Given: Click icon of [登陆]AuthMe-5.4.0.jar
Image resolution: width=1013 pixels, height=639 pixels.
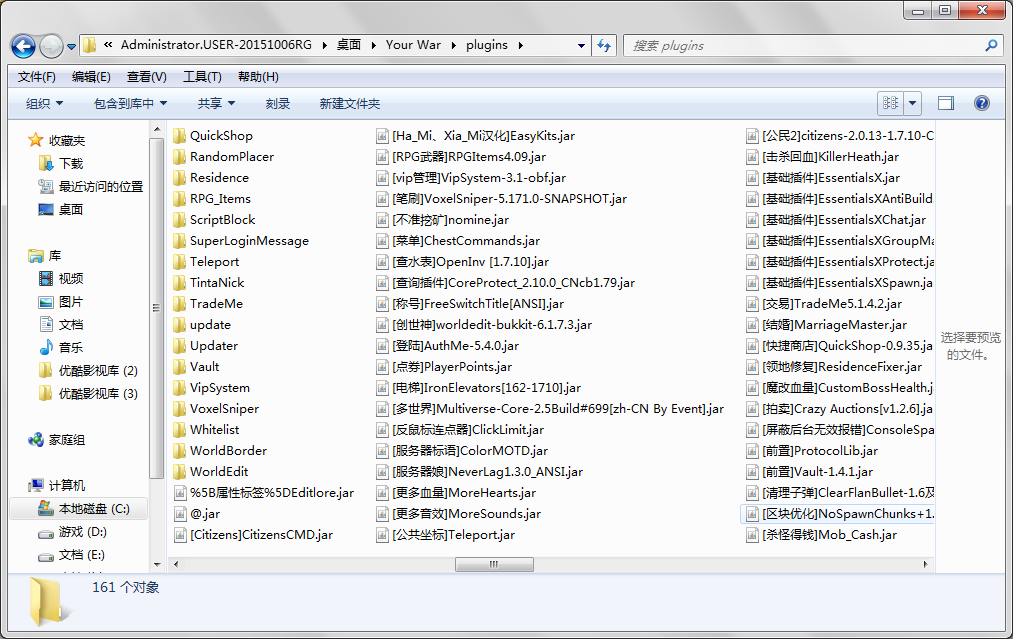Looking at the screenshot, I should (382, 346).
